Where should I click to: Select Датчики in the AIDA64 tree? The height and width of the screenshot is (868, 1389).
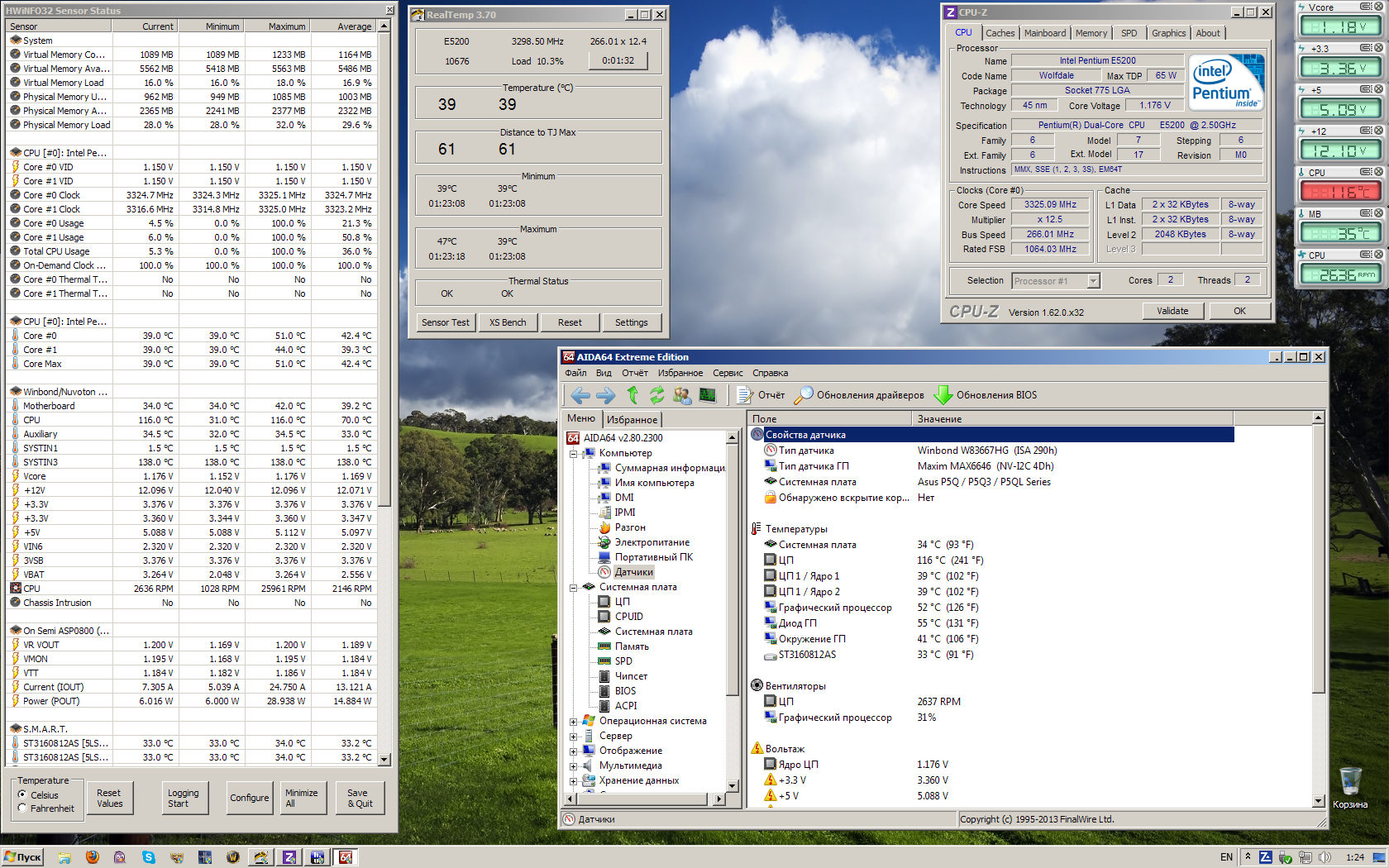pos(633,572)
